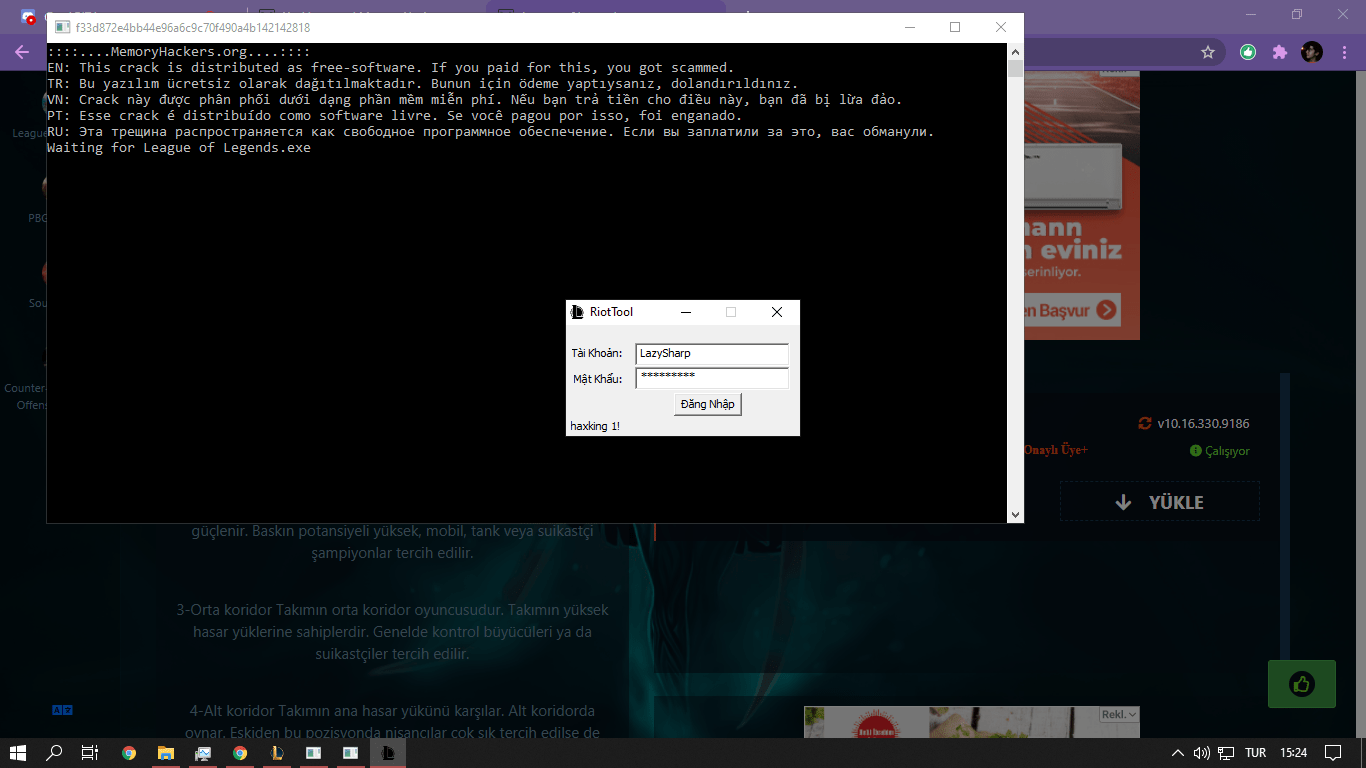Click the Chrome tab icon on the left

[28, 16]
